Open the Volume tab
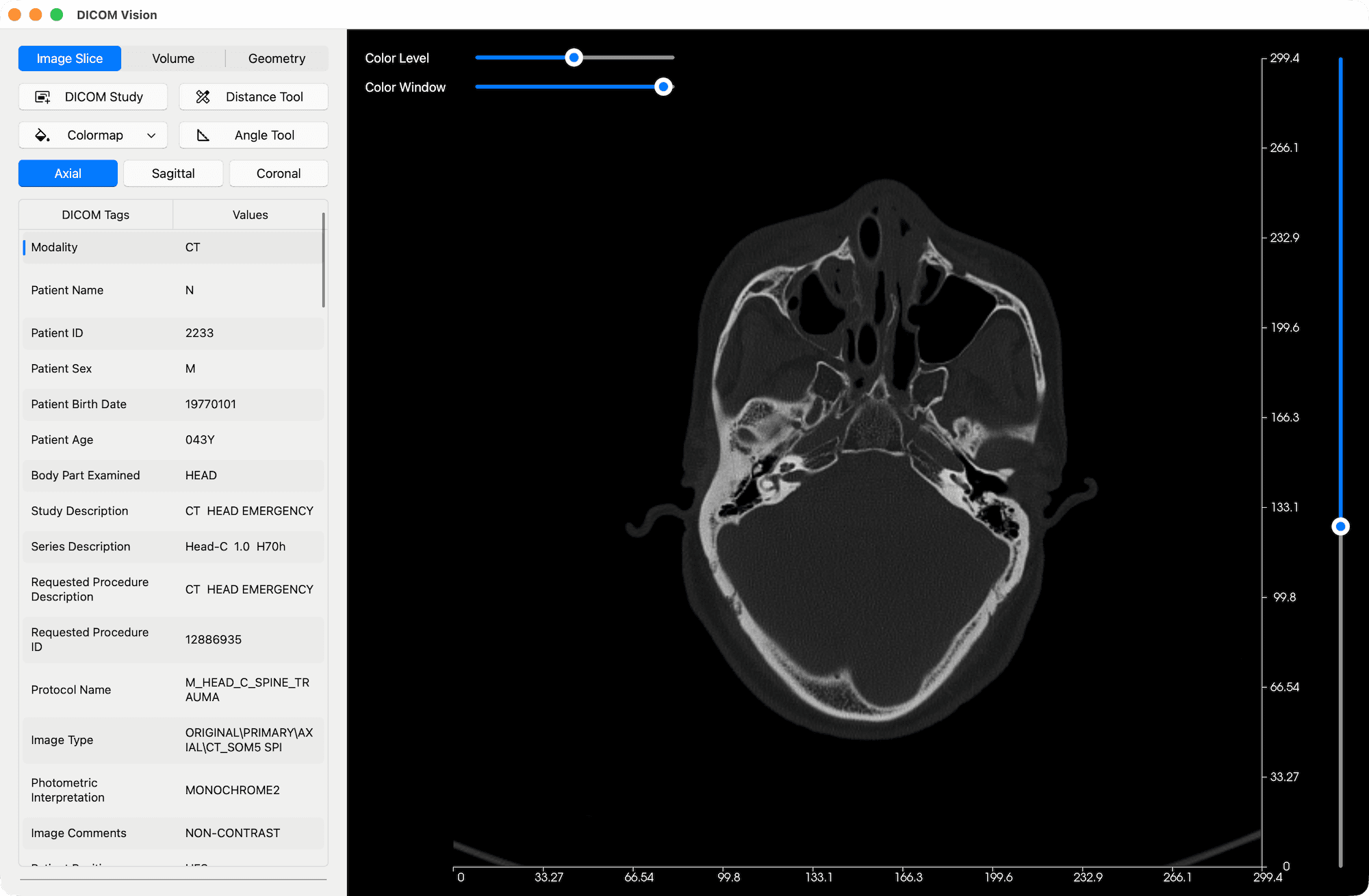The height and width of the screenshot is (896, 1369). coord(173,58)
